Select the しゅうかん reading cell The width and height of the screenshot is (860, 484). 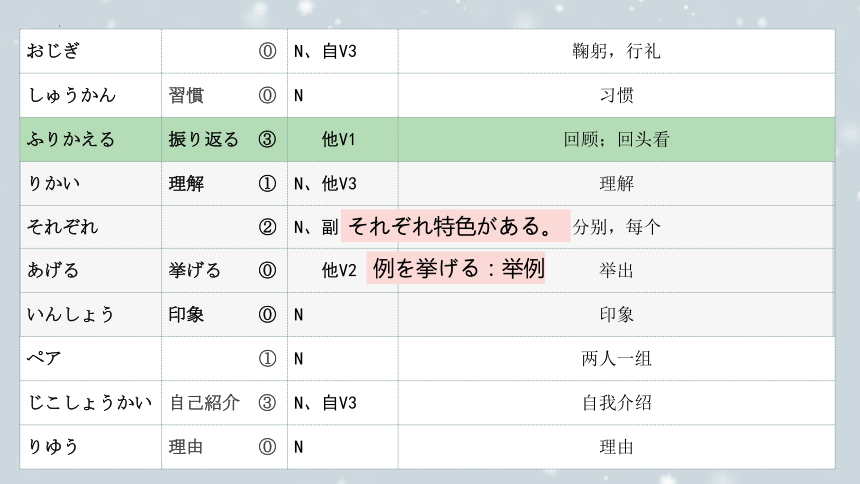(90, 95)
